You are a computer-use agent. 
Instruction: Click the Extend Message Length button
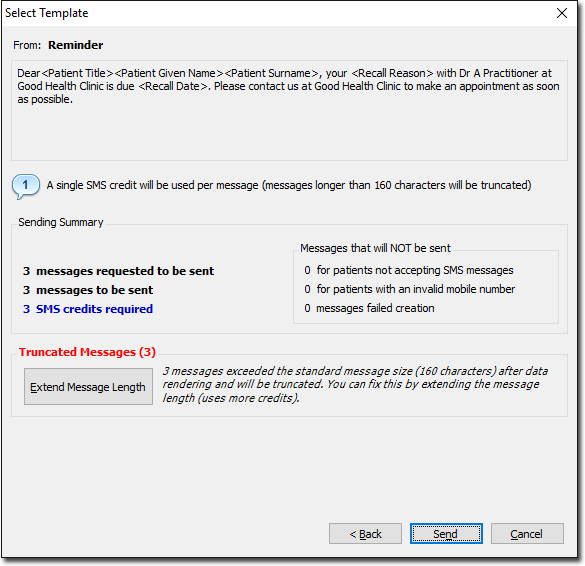tap(88, 387)
